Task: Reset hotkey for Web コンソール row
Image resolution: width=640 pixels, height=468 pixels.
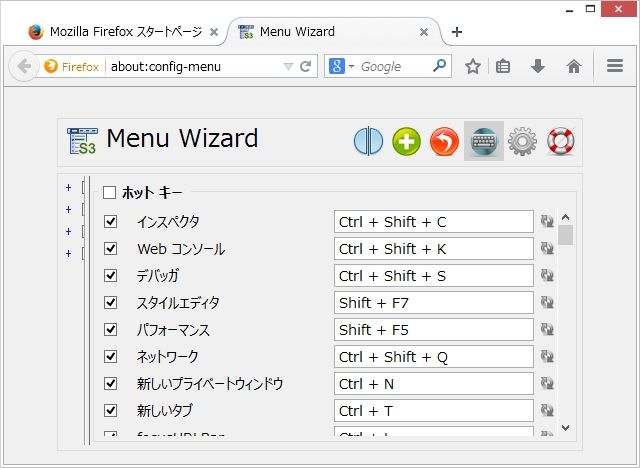Action: coord(547,248)
